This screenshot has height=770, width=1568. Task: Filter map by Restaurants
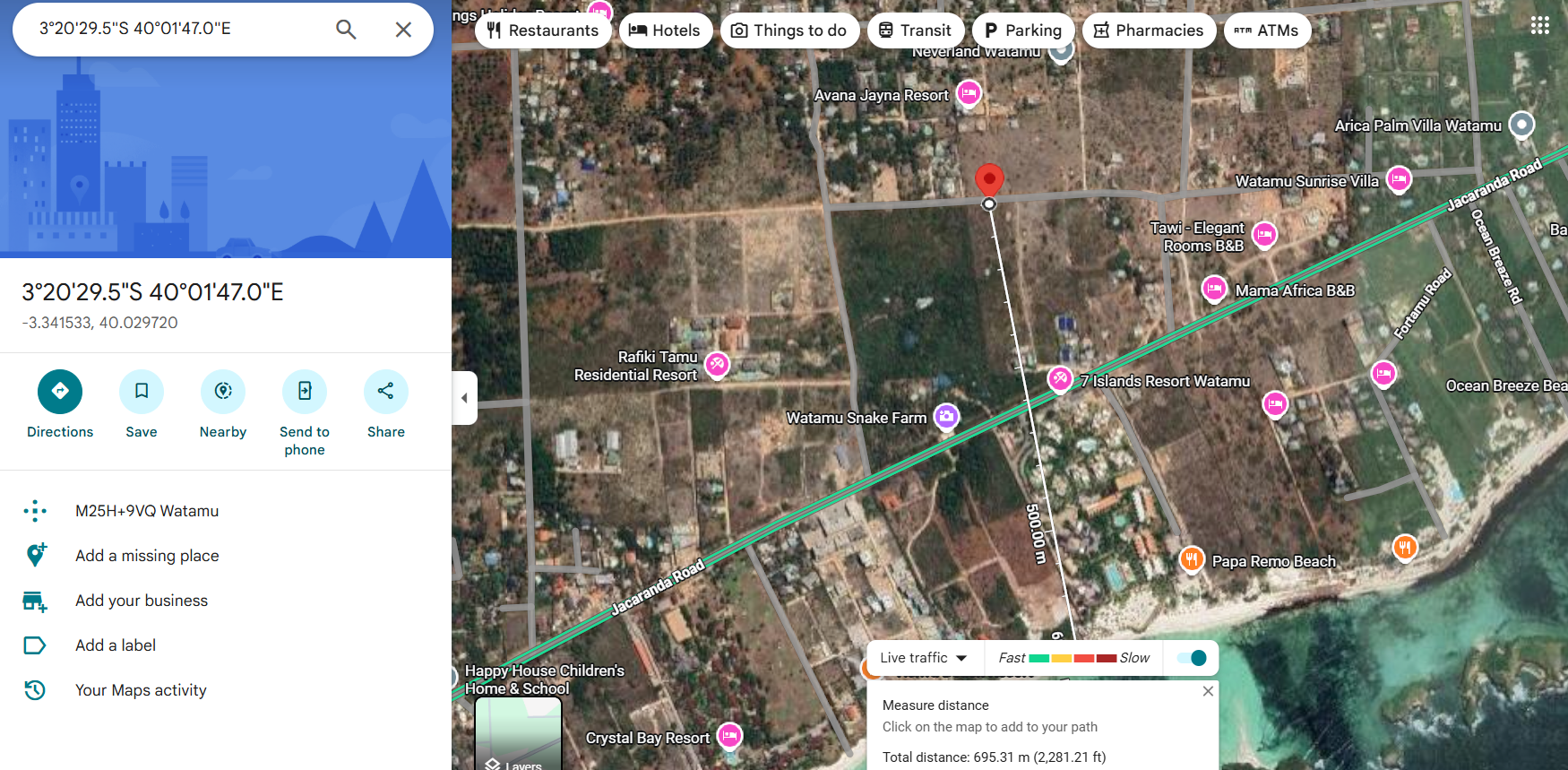coord(543,30)
